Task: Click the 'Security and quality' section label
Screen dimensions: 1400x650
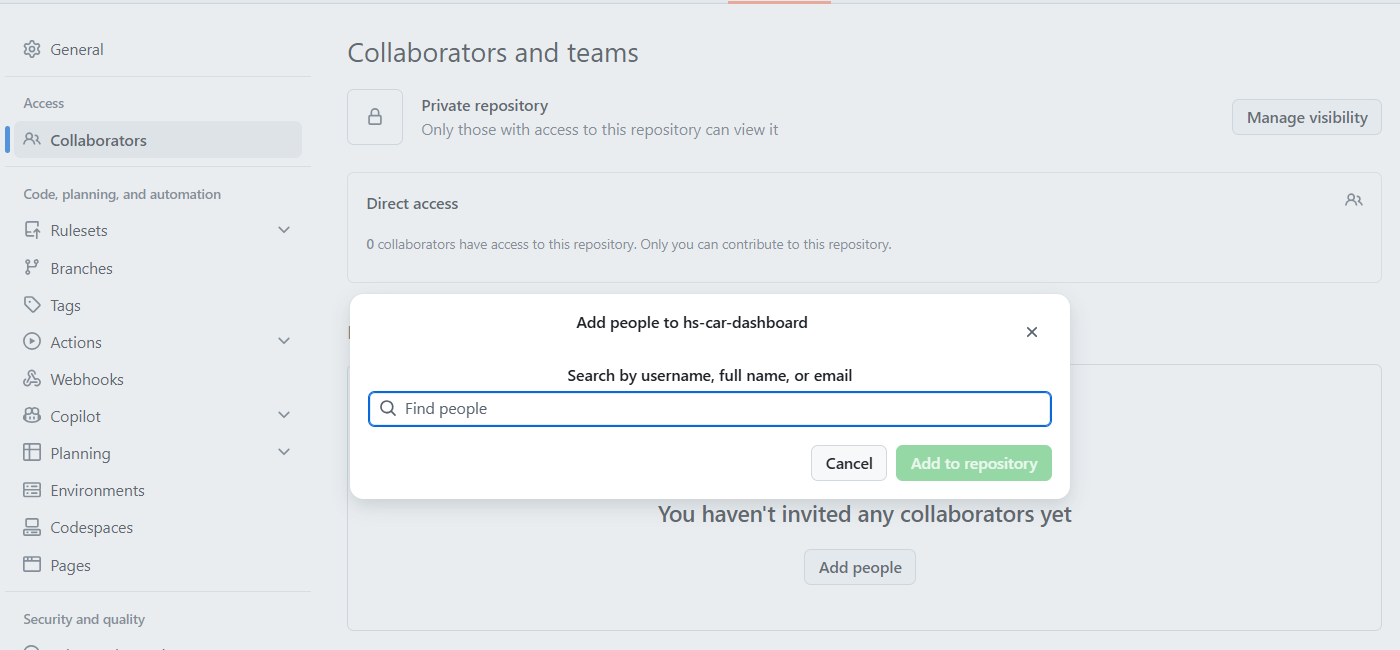Action: [x=84, y=619]
